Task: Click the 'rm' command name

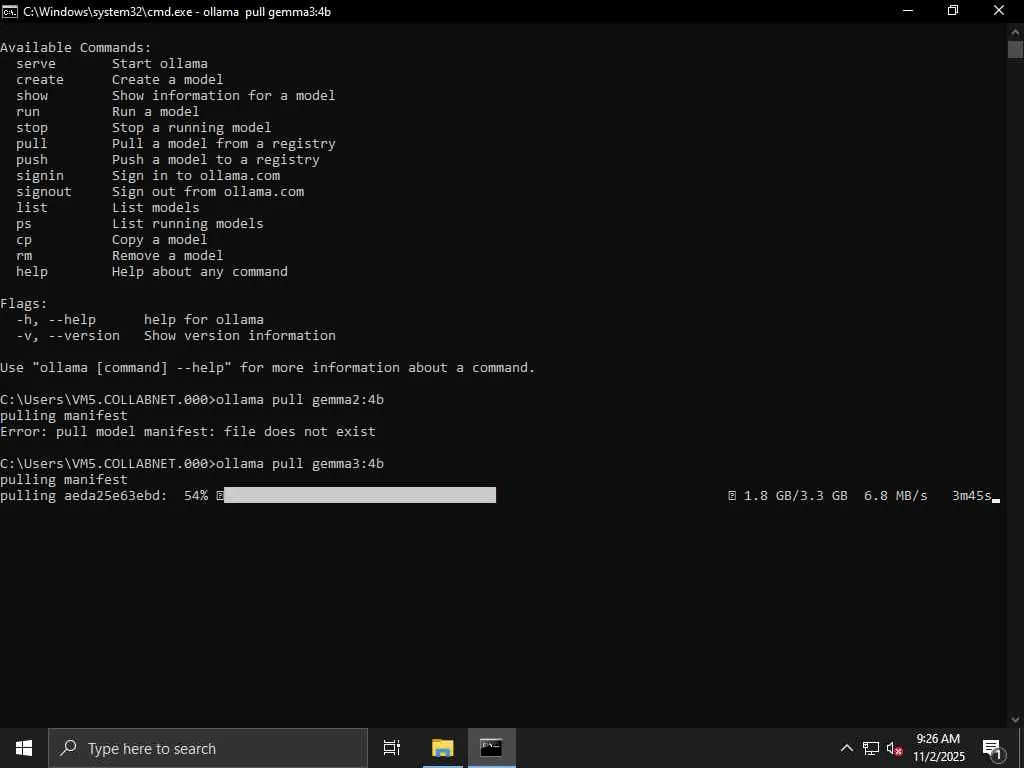Action: pos(24,255)
